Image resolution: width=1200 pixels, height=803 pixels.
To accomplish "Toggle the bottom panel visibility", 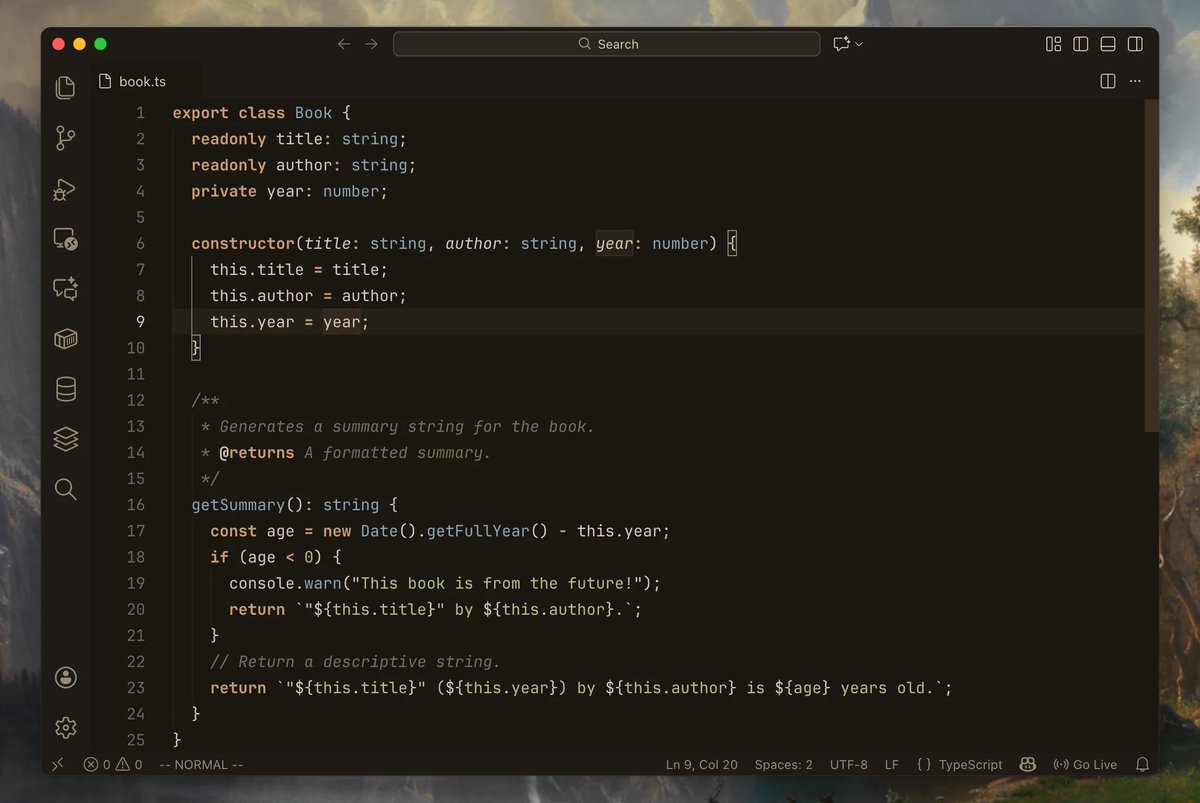I will click(1107, 44).
